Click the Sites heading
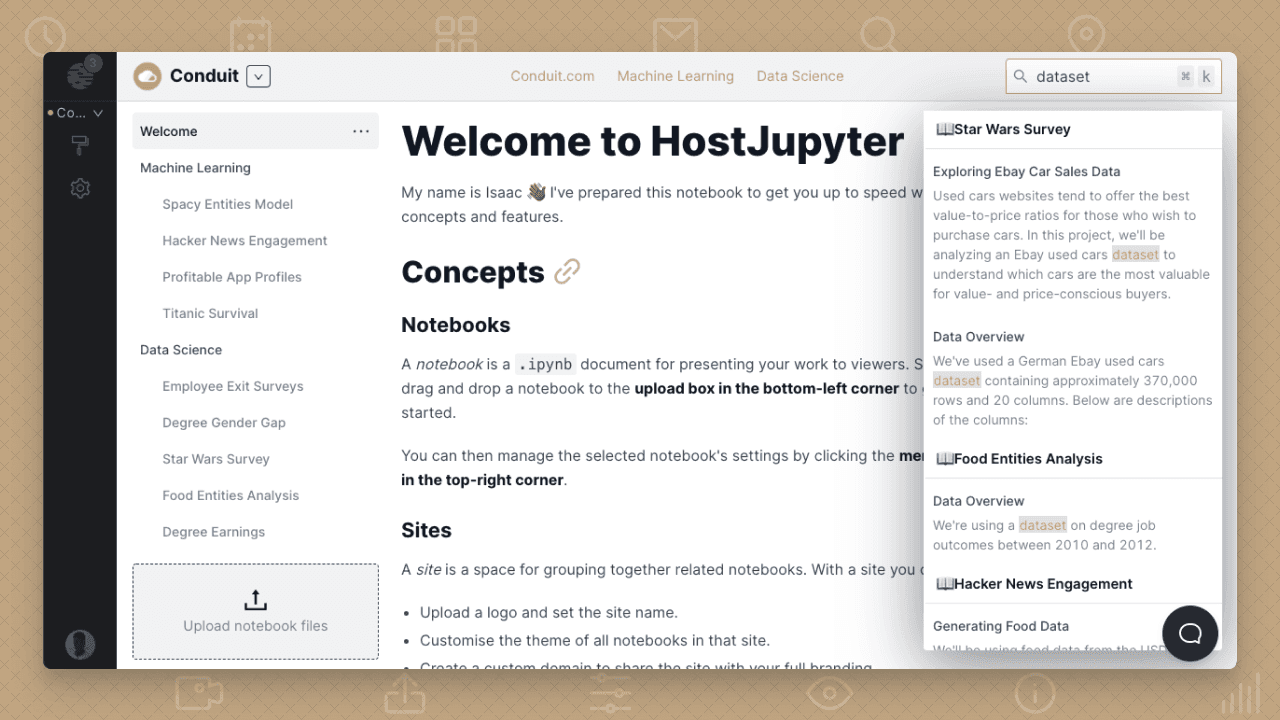This screenshot has height=720, width=1280. pyautogui.click(x=426, y=530)
